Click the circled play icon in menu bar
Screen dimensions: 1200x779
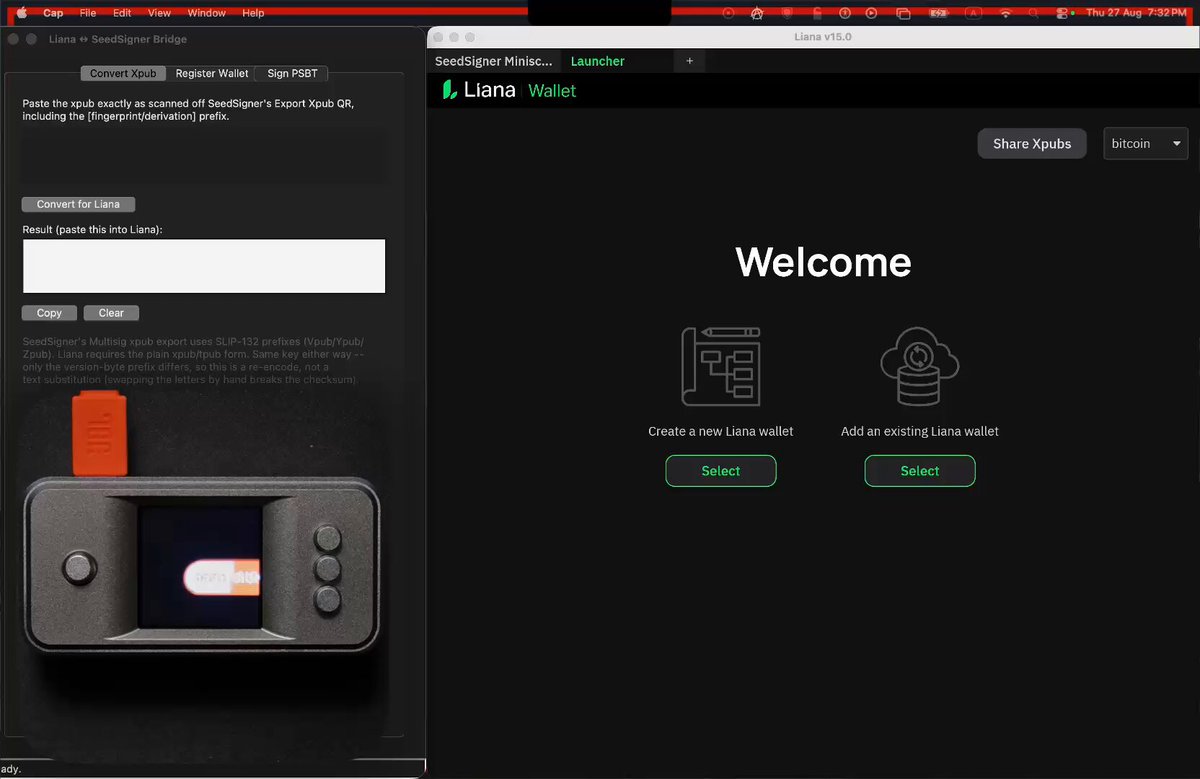[872, 13]
